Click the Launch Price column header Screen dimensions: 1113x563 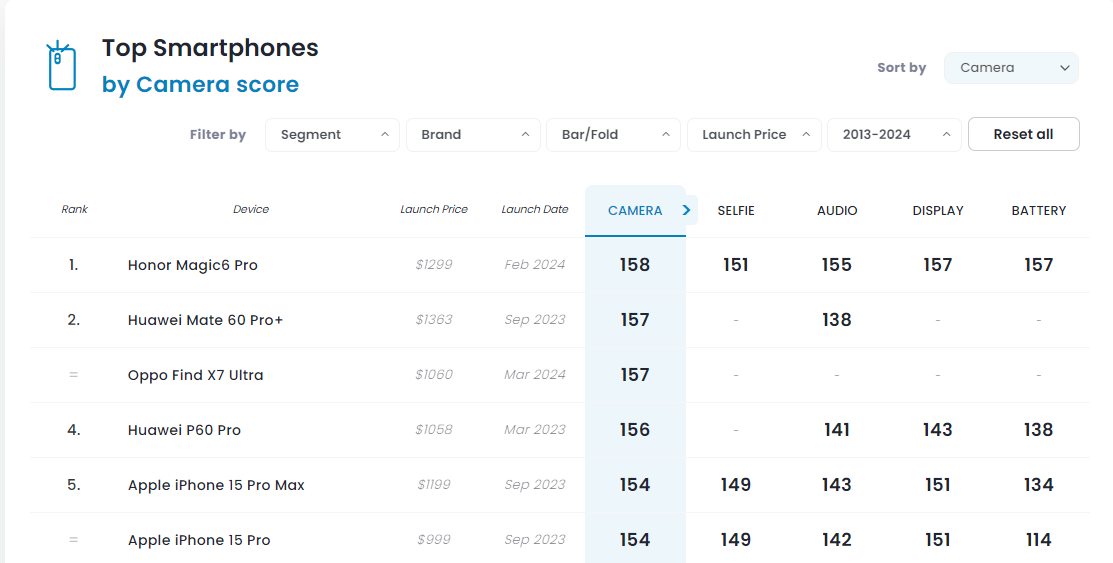pyautogui.click(x=434, y=209)
